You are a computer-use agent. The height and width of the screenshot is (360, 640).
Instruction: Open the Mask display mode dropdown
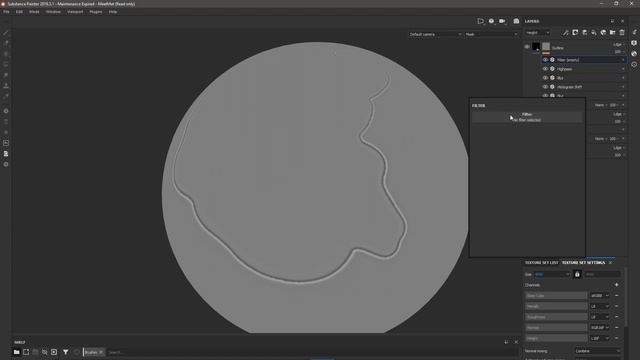point(491,34)
